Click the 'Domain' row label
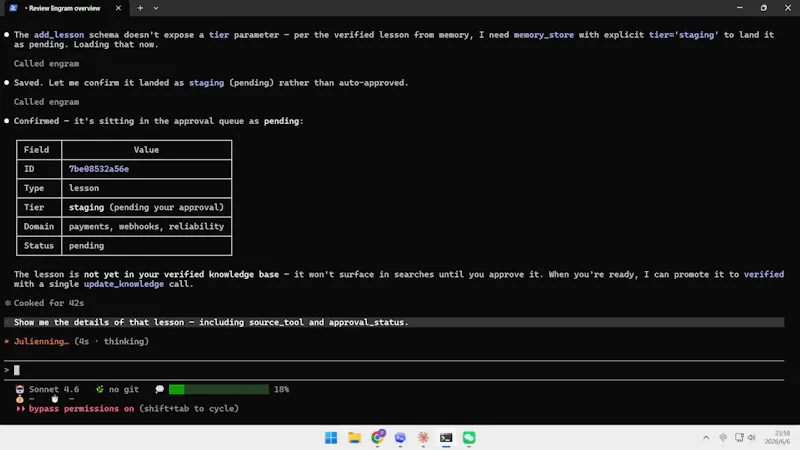Viewport: 800px width, 450px height. [39, 227]
